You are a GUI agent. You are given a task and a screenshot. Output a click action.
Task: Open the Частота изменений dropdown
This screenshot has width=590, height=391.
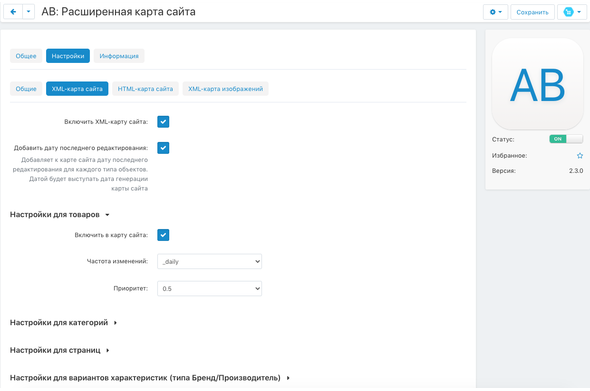click(x=209, y=261)
